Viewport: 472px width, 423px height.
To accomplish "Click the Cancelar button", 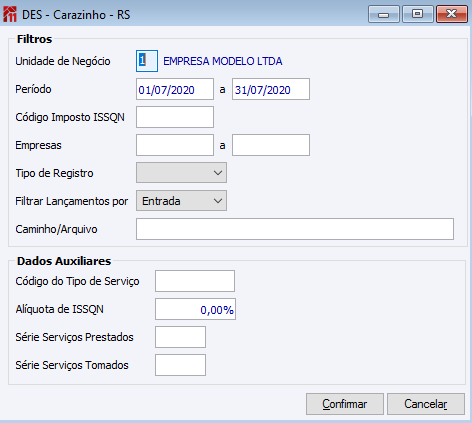I will coord(426,404).
